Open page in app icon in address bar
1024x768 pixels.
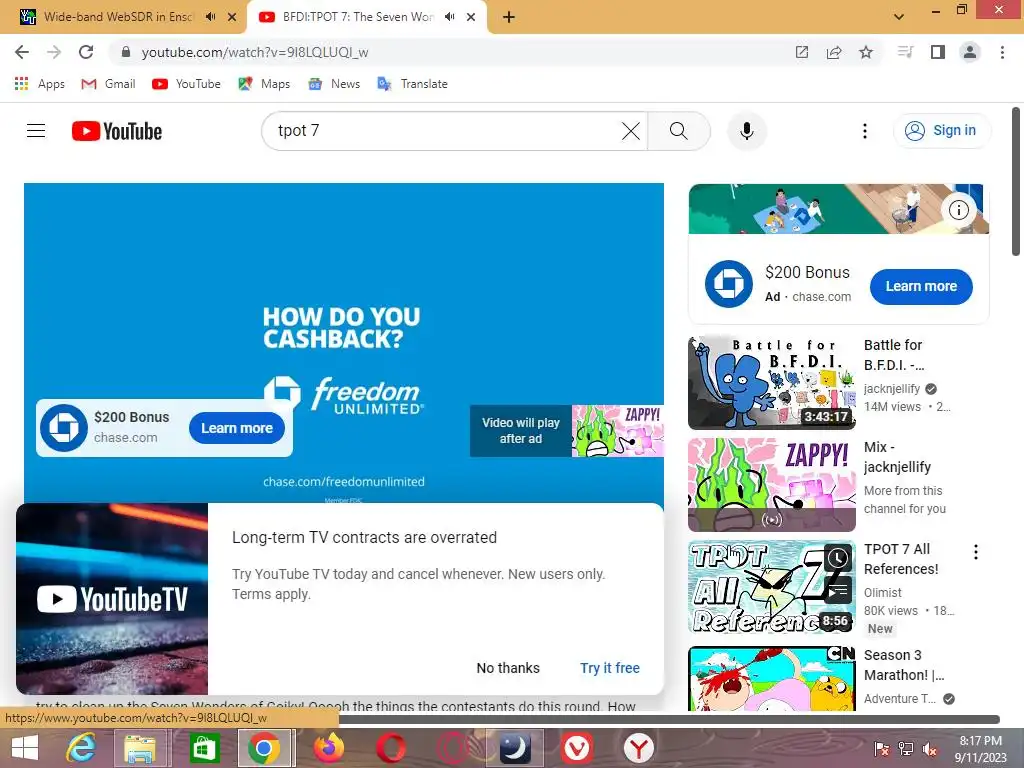802,52
